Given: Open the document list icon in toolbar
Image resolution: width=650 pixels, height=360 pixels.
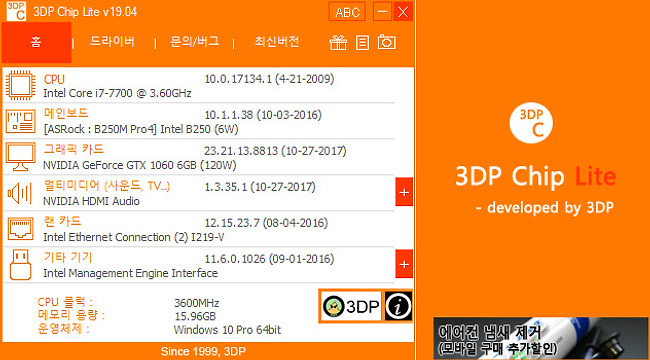Looking at the screenshot, I should click(362, 42).
